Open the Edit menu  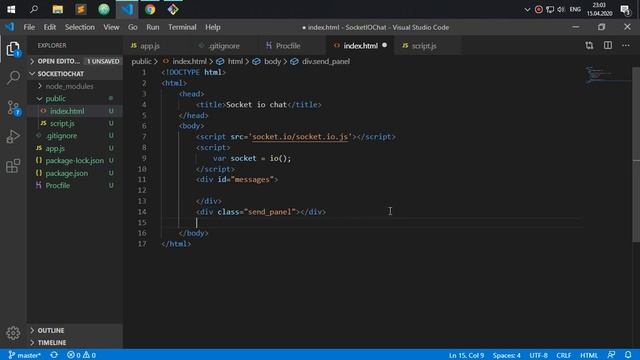50,27
